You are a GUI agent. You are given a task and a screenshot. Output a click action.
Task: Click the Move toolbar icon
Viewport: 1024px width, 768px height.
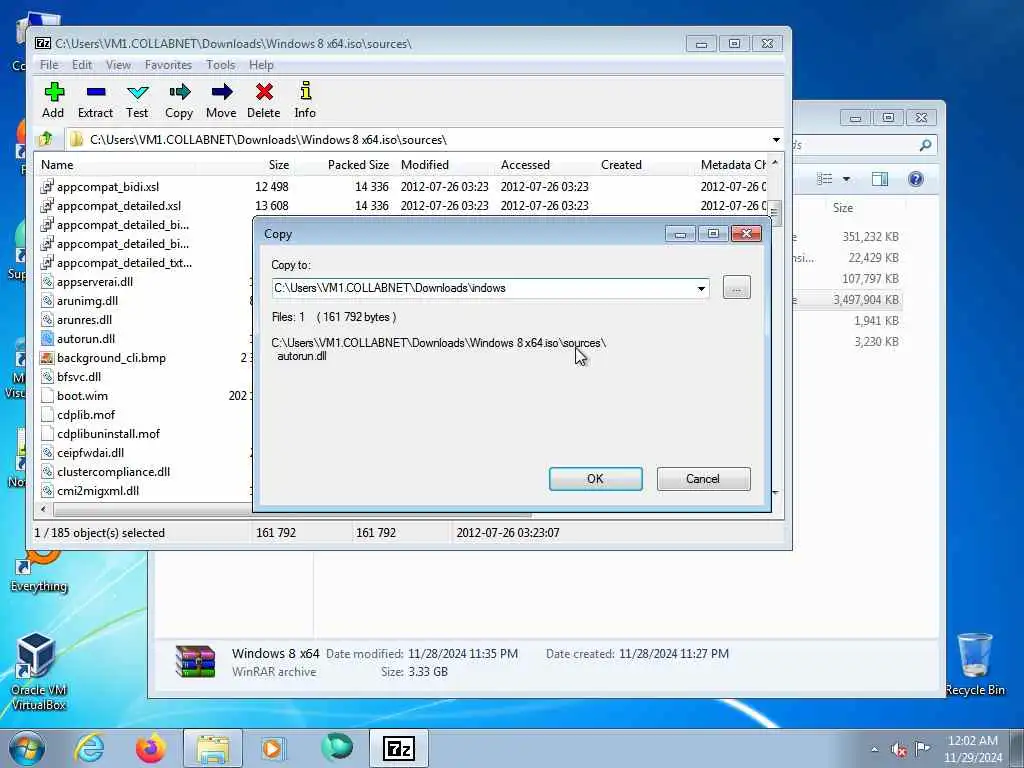221,100
